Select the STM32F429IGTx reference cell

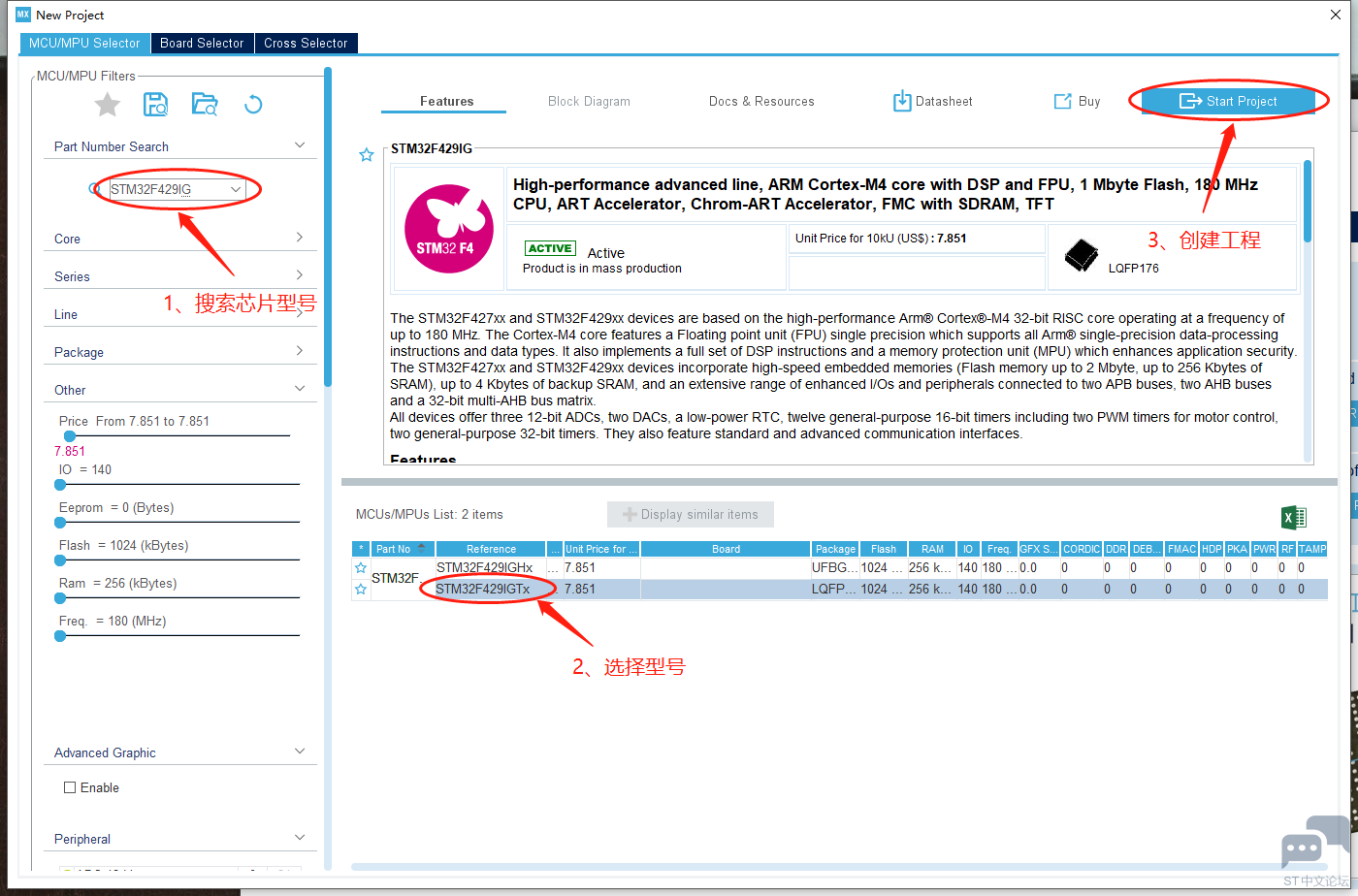[491, 589]
